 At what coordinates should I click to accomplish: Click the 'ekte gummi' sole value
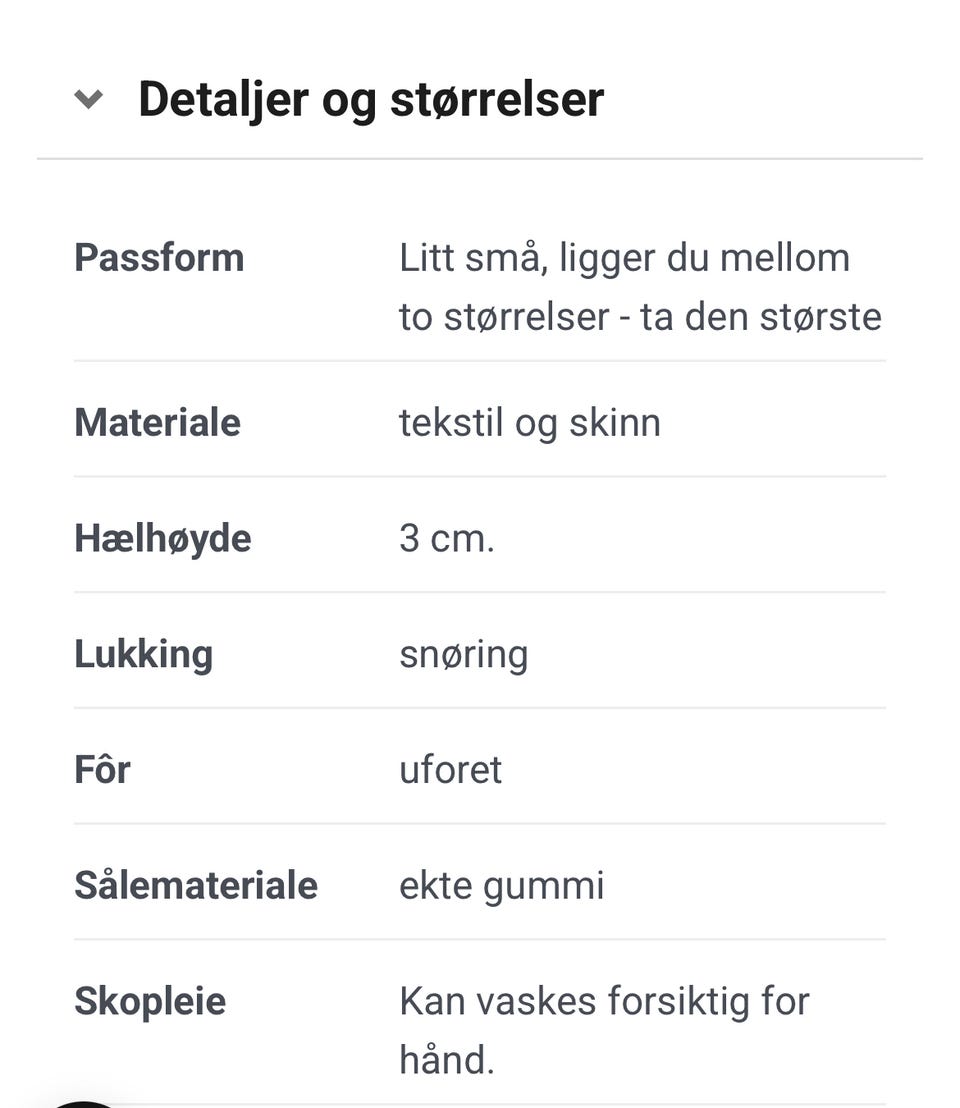tap(502, 887)
